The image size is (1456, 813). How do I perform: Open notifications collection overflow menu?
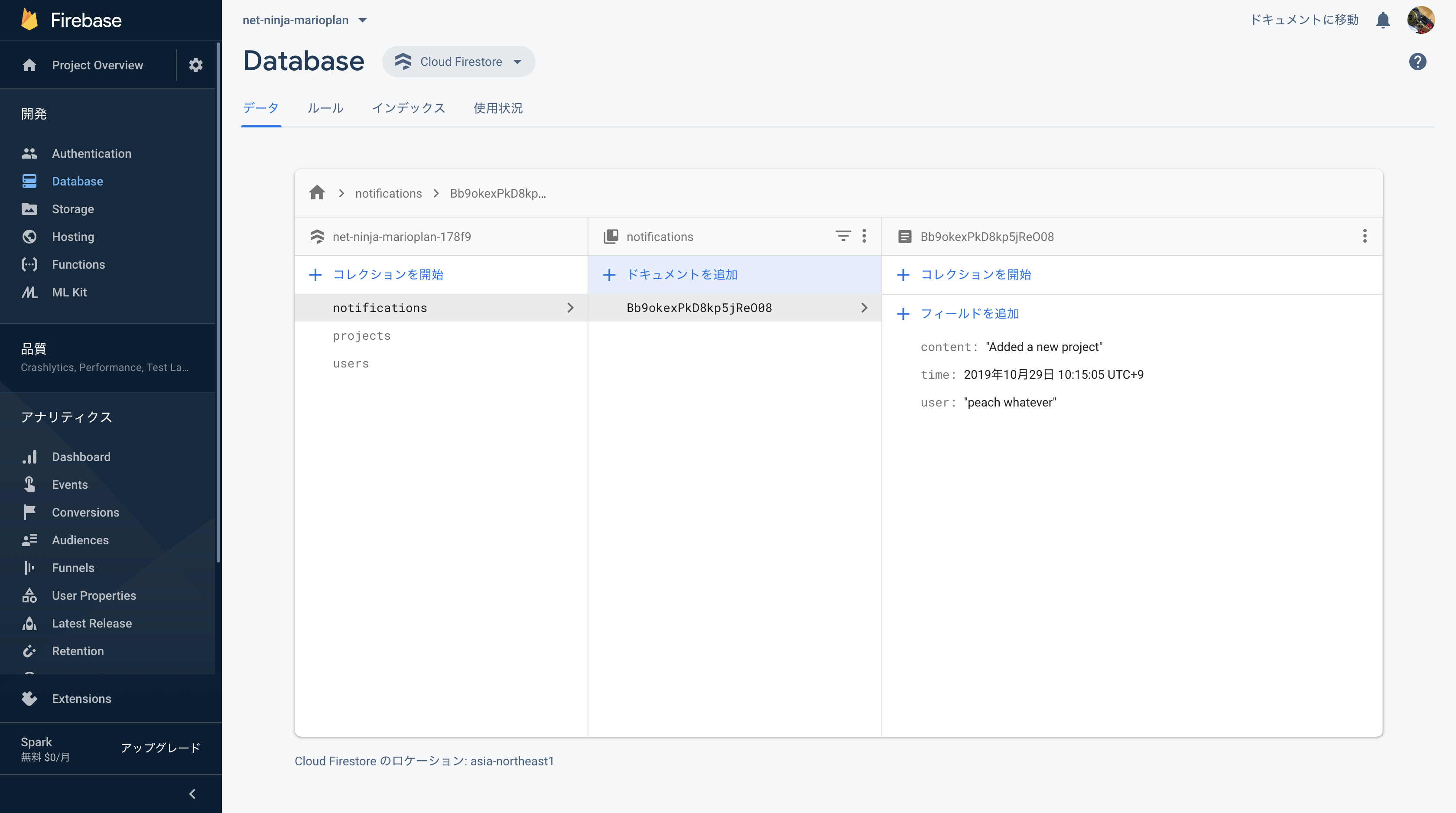(864, 236)
